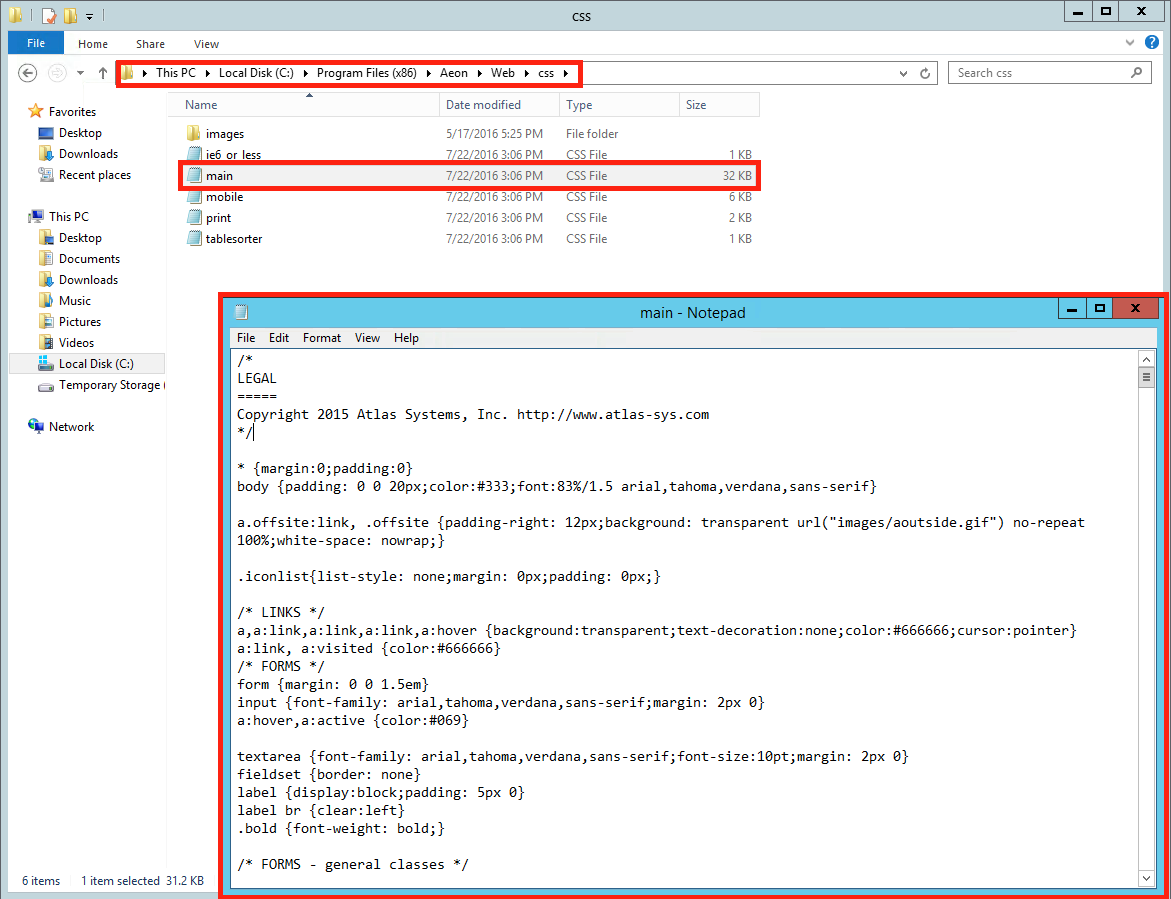Open Downloads under Favorites
The image size is (1171, 899).
(88, 154)
